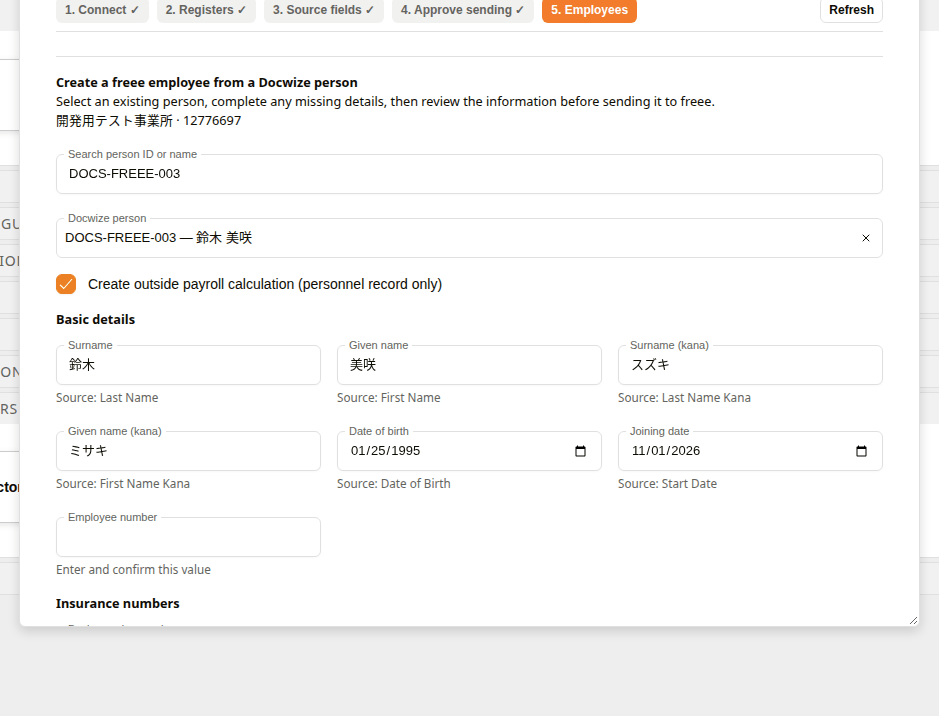Click the Insurance numbers section heading

[x=117, y=603]
